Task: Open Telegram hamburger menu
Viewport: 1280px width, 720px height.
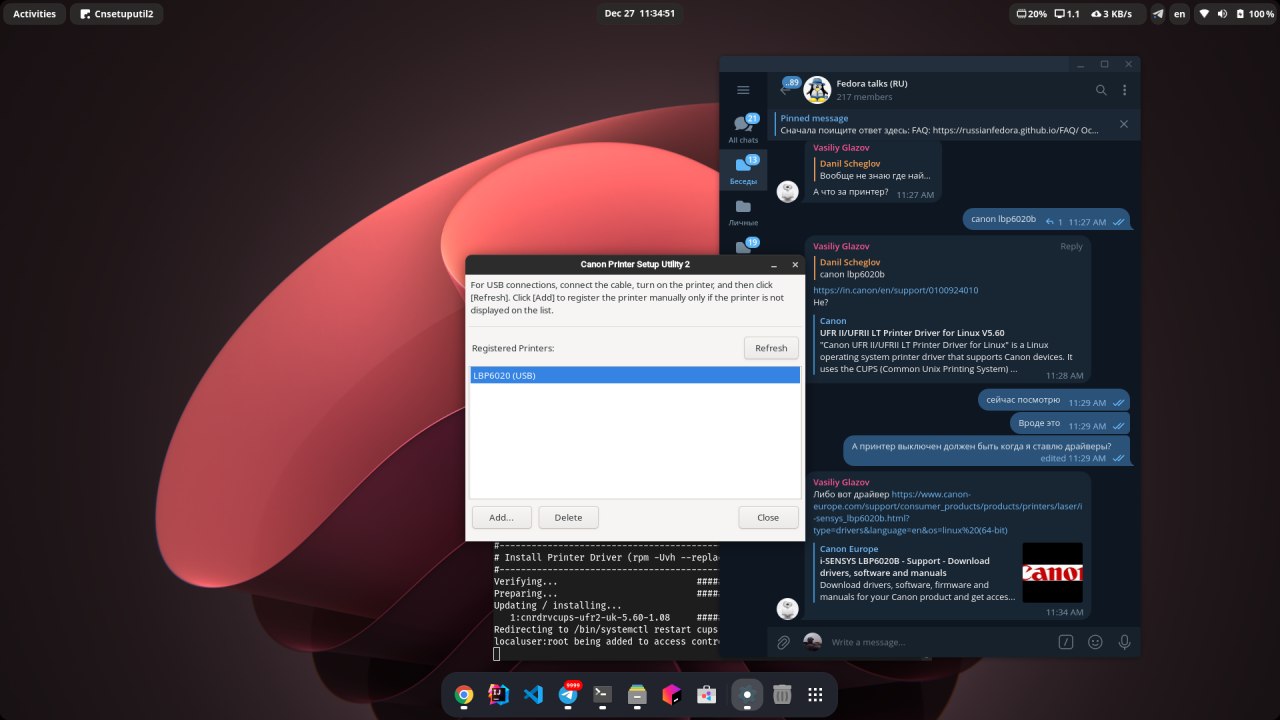Action: coord(743,90)
